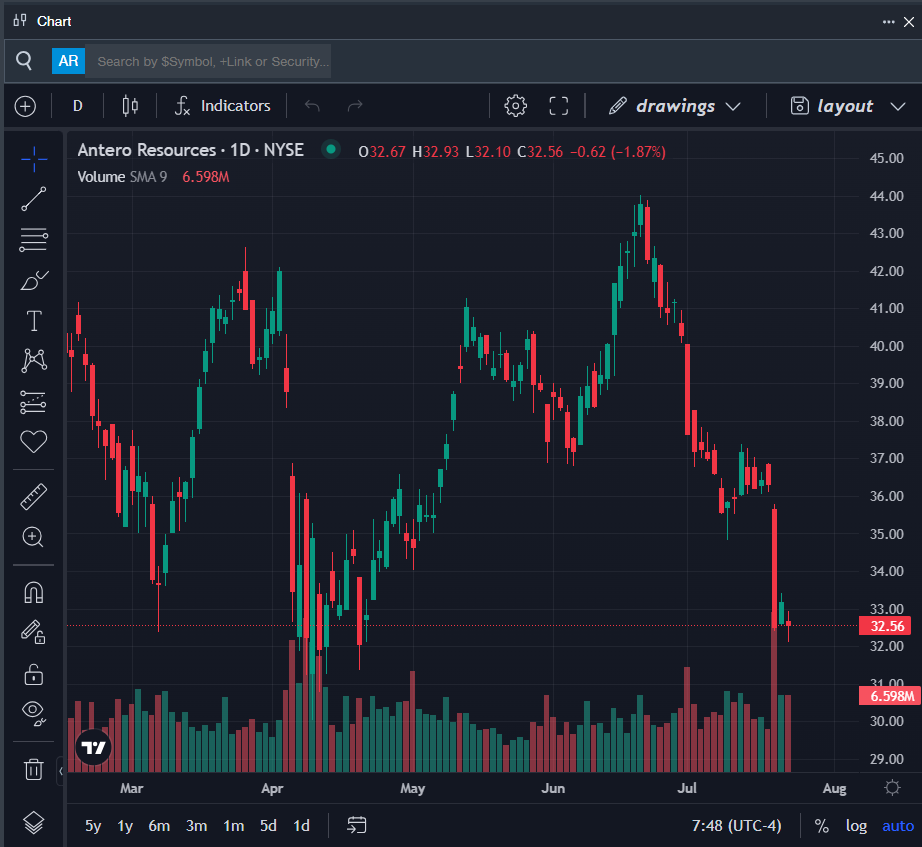Click the 6.598M volume axis label
The image size is (922, 847).
pyautogui.click(x=890, y=696)
